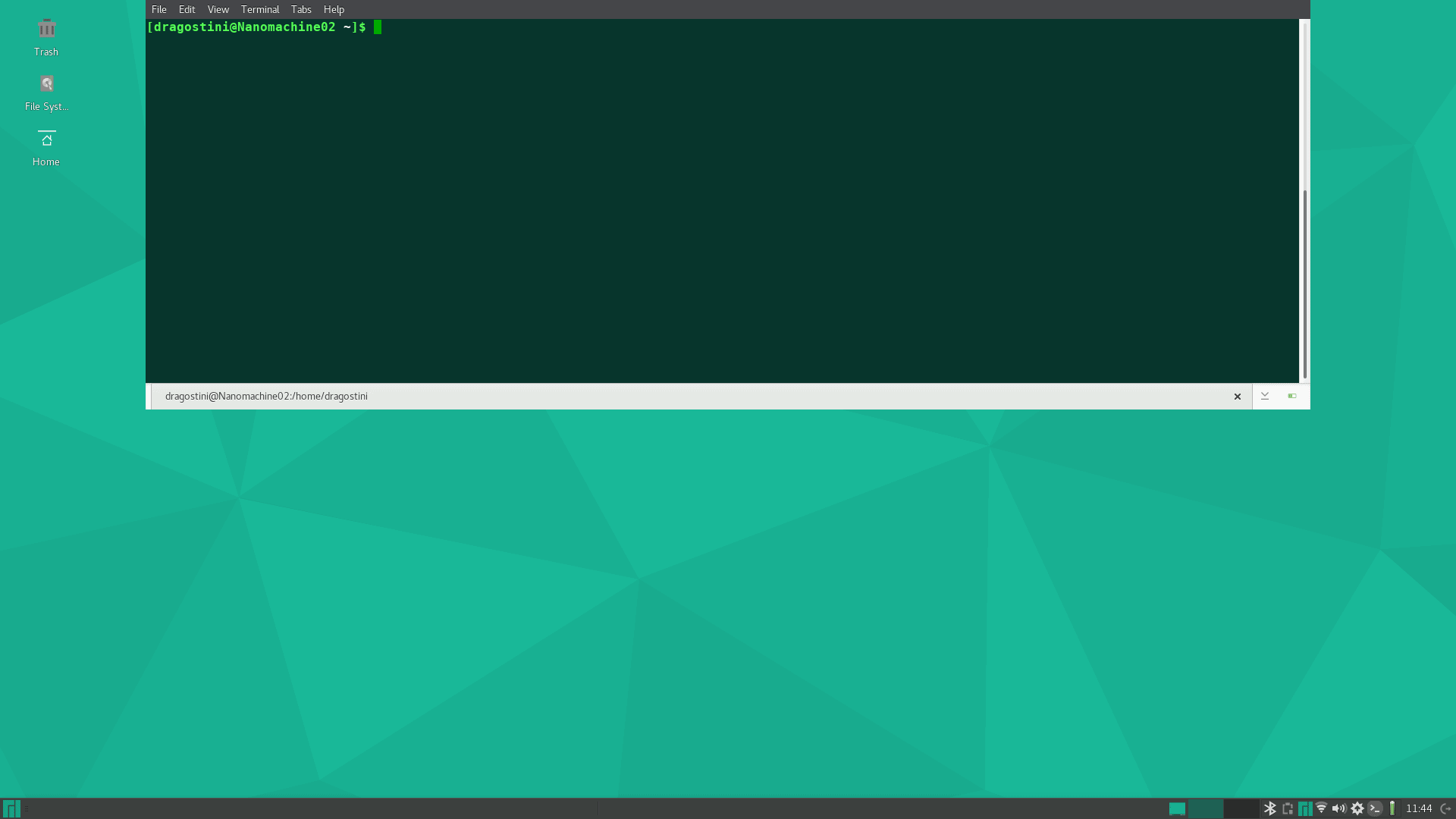This screenshot has width=1456, height=819.
Task: Click the terminal session tray icon
Action: [x=1374, y=808]
